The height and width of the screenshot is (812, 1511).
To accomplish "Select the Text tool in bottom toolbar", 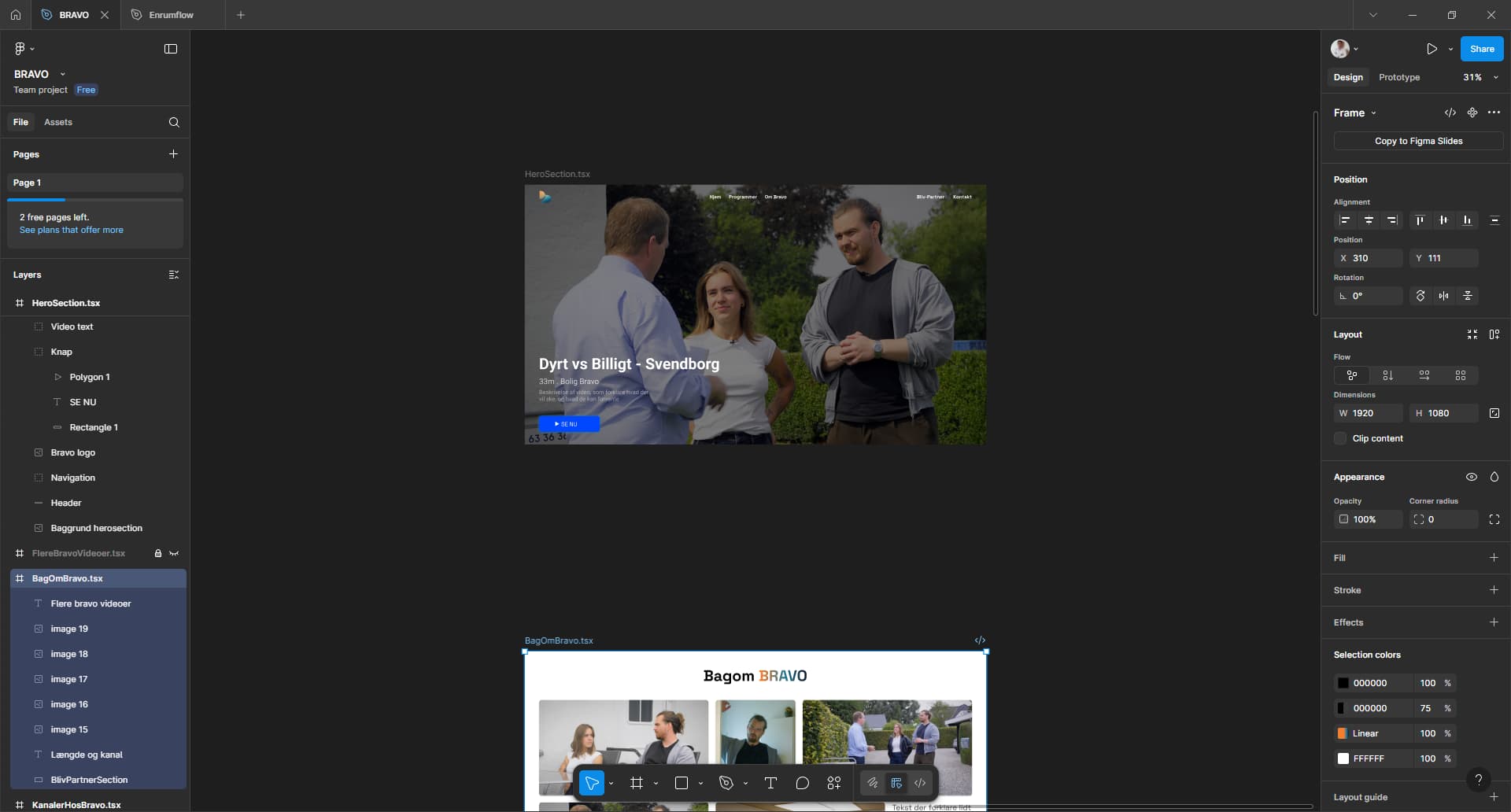I will 770,783.
